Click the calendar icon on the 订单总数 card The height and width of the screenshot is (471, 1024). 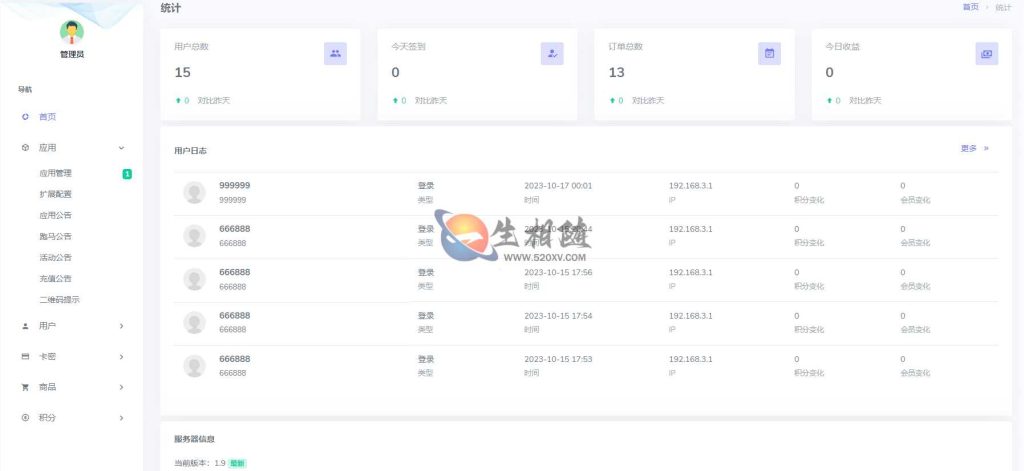[769, 54]
